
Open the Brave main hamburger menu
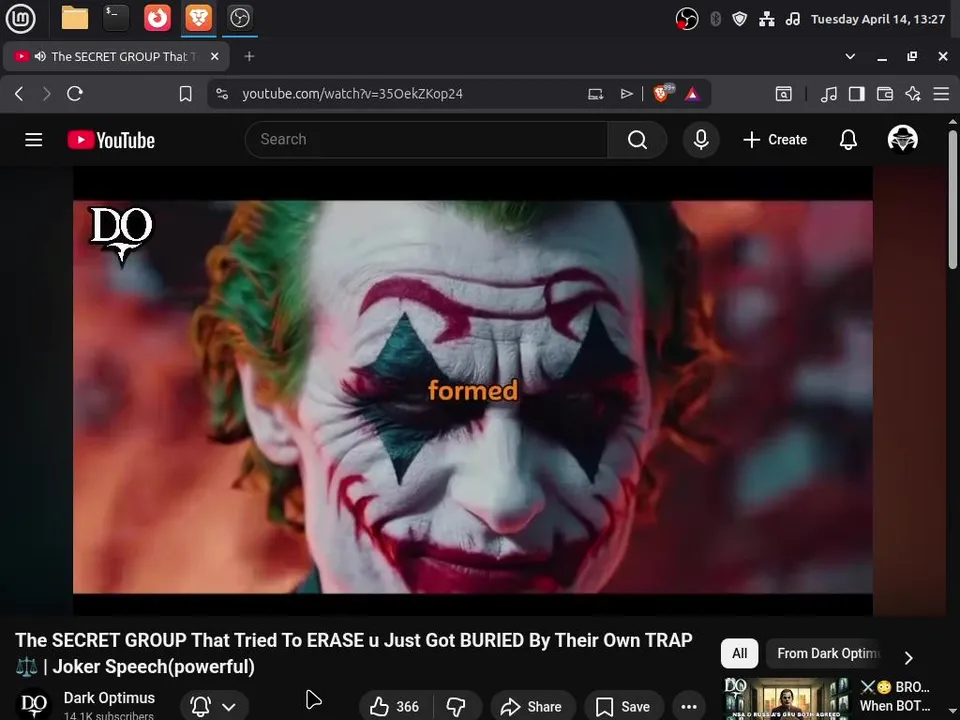pyautogui.click(x=941, y=94)
